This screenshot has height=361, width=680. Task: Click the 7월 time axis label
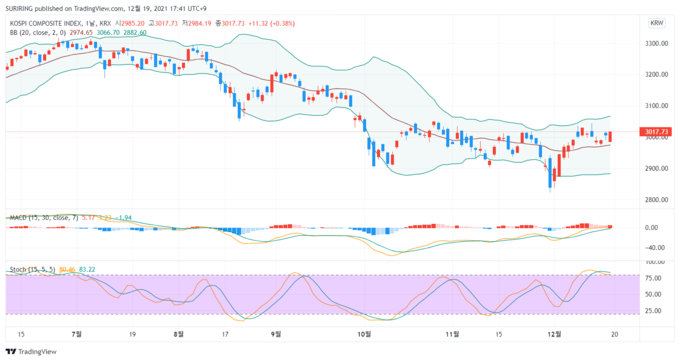click(x=77, y=334)
